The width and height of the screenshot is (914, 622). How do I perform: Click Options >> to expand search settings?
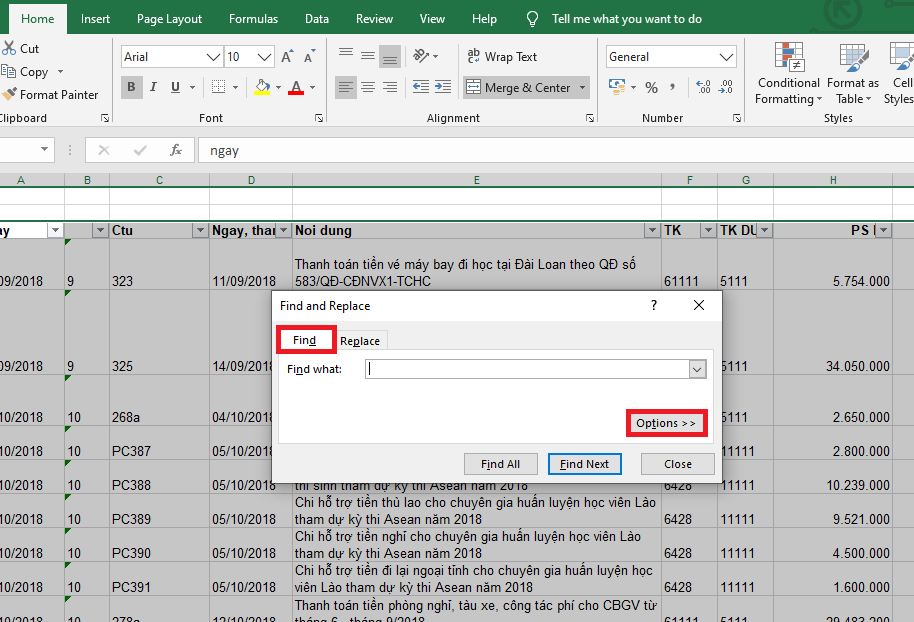coord(666,423)
